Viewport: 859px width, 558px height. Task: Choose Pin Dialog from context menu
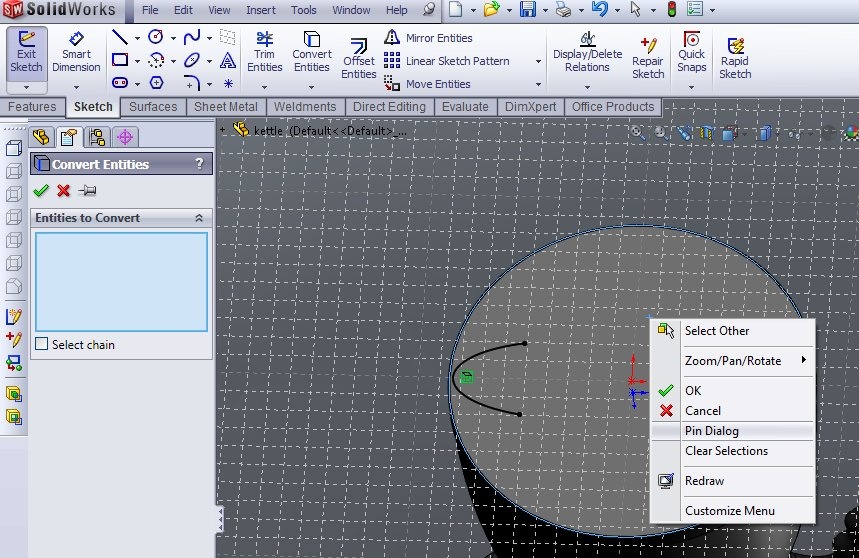tap(712, 431)
